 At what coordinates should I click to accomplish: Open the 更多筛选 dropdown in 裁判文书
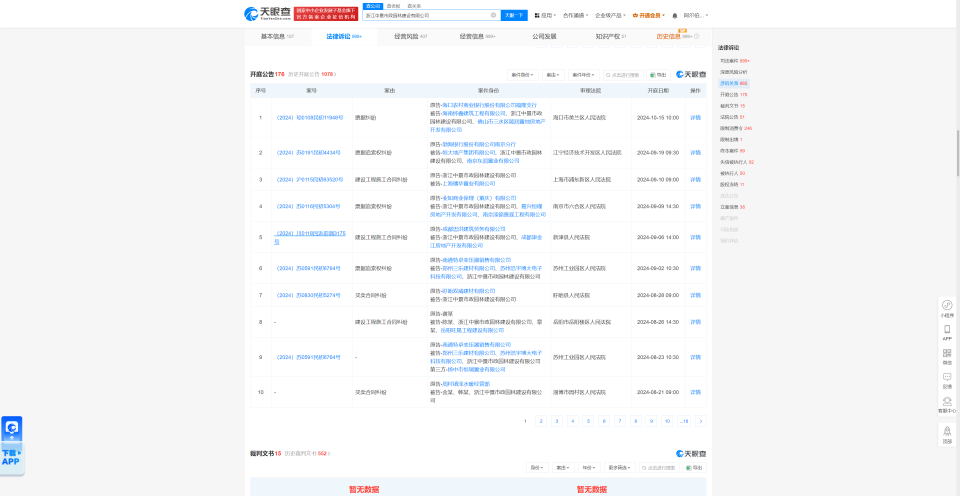[620, 468]
